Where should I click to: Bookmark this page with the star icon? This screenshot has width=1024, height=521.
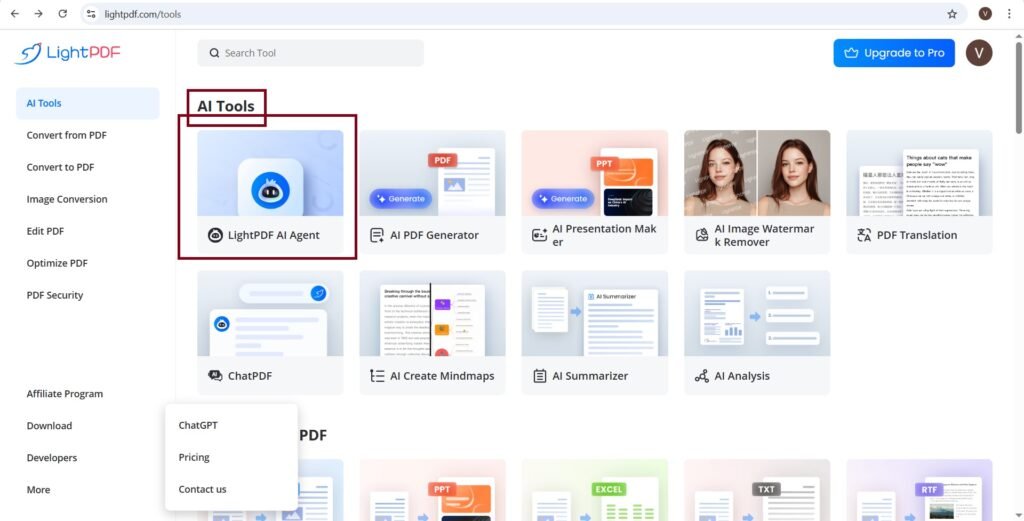click(x=952, y=14)
